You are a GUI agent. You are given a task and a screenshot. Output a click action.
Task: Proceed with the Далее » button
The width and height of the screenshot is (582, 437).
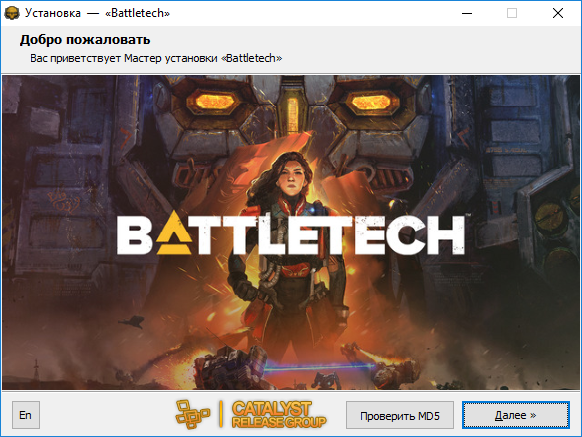coord(516,415)
